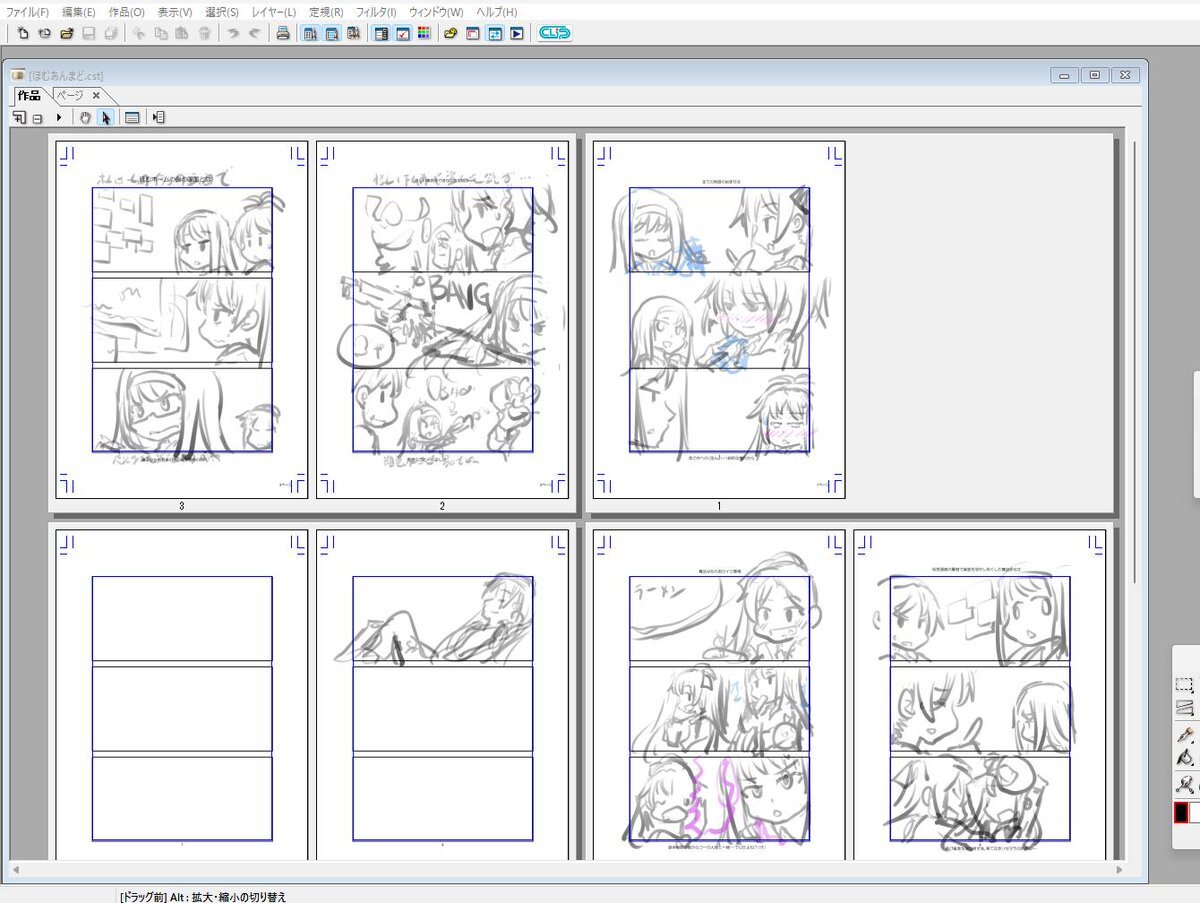Close the ページ tab with X
This screenshot has height=903, width=1200.
[96, 95]
